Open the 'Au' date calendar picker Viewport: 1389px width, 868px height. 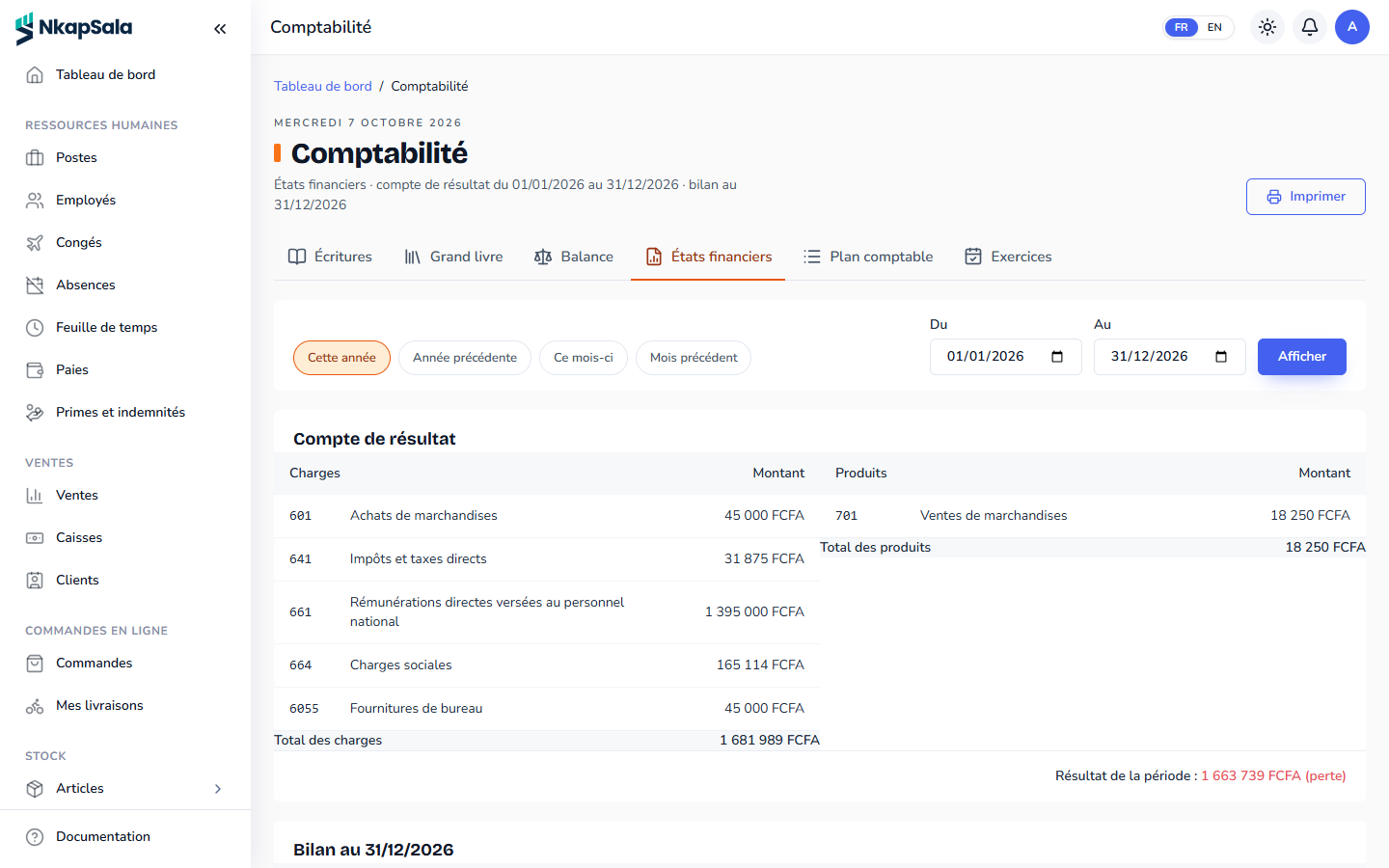tap(1221, 357)
